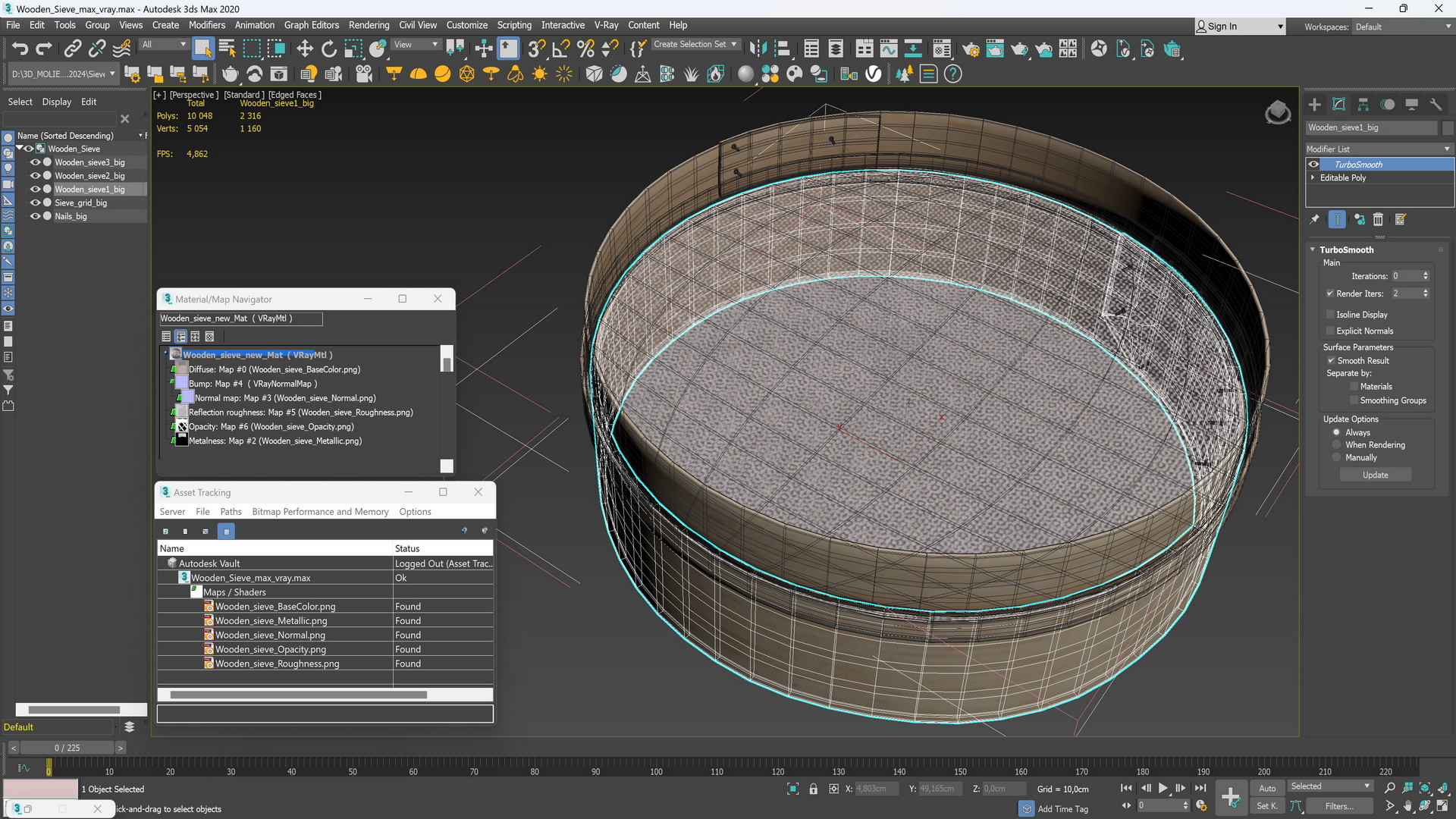
Task: Expand the Wooden_Sieve tree item
Action: coord(20,148)
